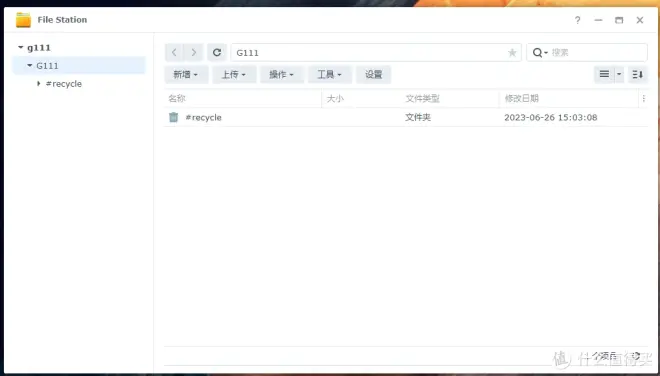This screenshot has width=660, height=376.
Task: Expand the #recycle tree node
Action: coord(39,84)
